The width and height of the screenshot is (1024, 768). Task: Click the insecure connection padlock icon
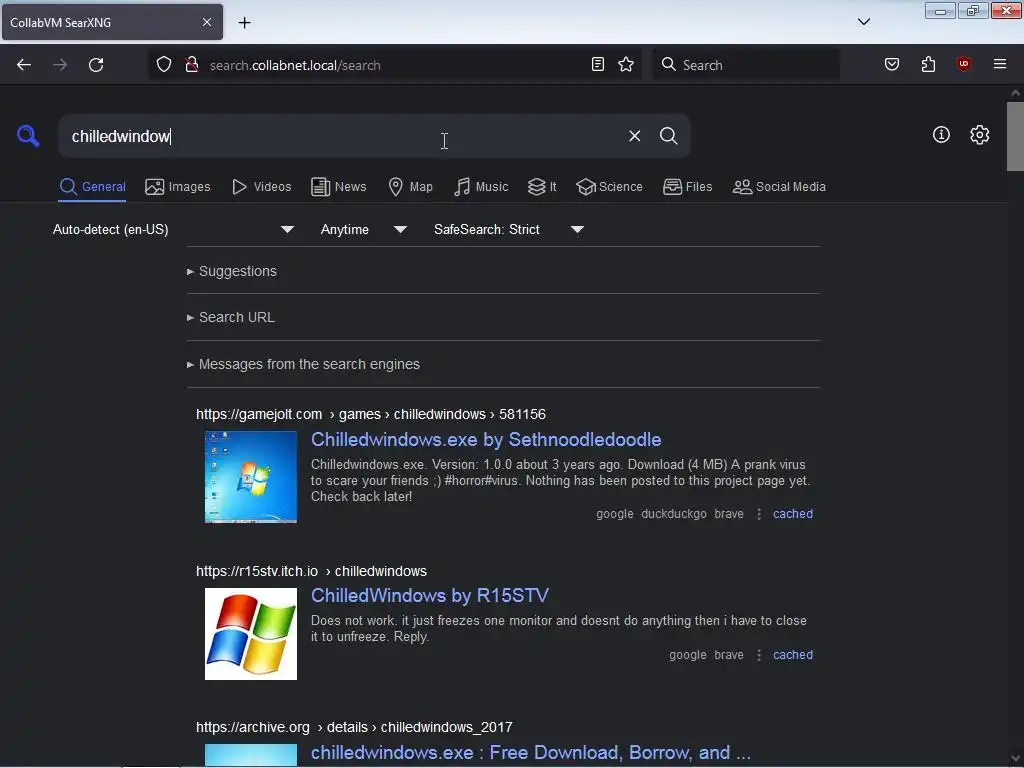pyautogui.click(x=191, y=65)
